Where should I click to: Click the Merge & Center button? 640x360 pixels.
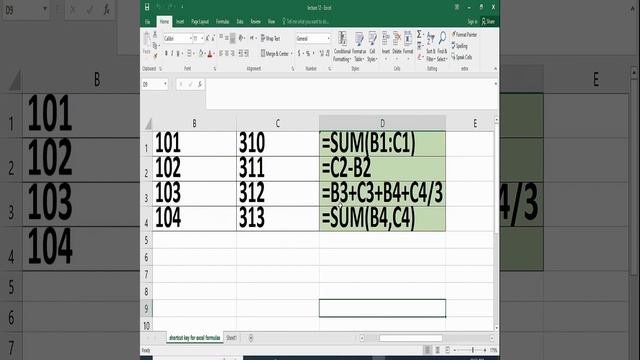(x=276, y=53)
